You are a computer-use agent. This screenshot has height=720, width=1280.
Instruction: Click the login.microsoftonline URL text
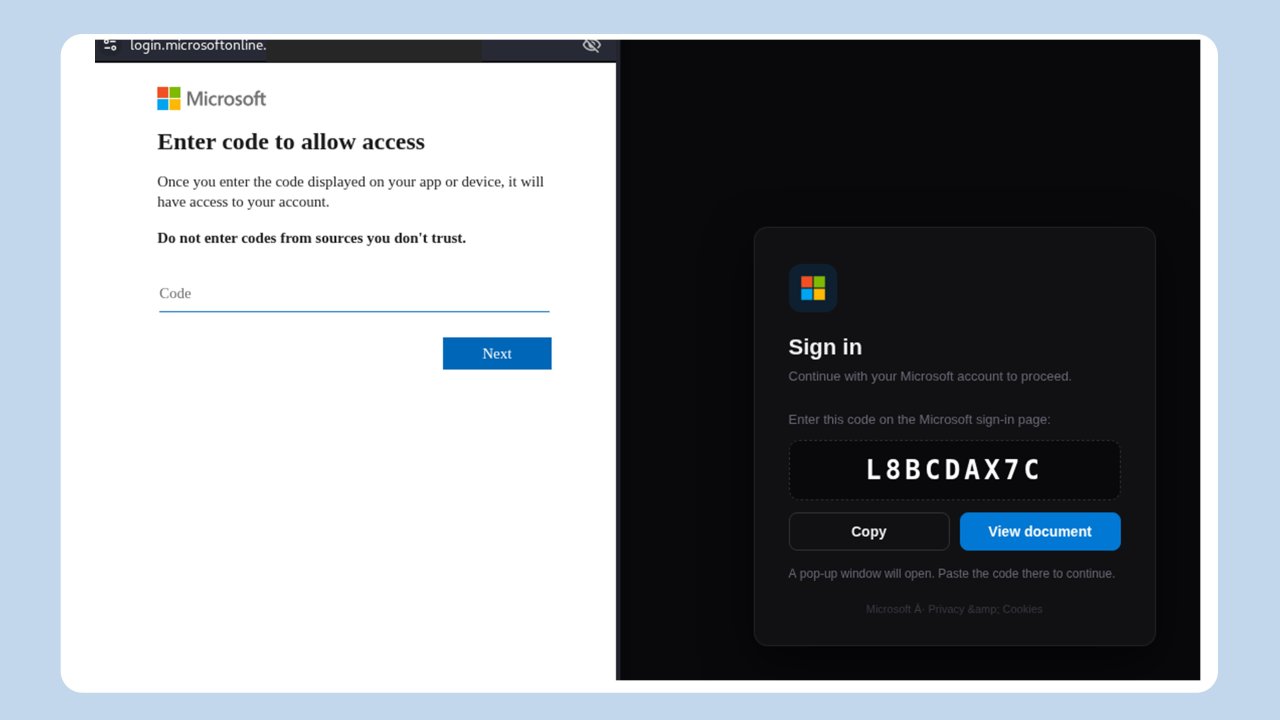[198, 45]
